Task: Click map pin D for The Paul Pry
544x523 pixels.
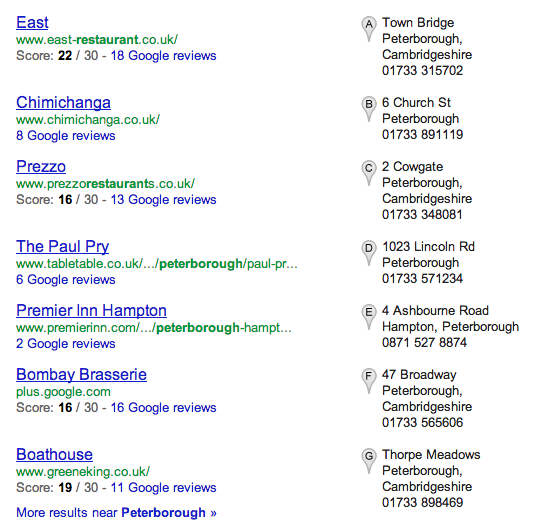Action: coord(368,253)
